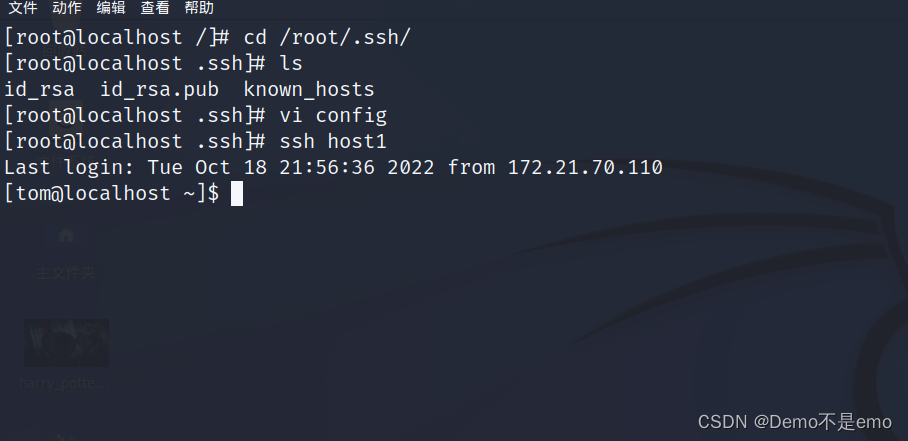Screen dimensions: 908x441
Task: Click the known_hosts filename in the listing
Action: (308, 90)
